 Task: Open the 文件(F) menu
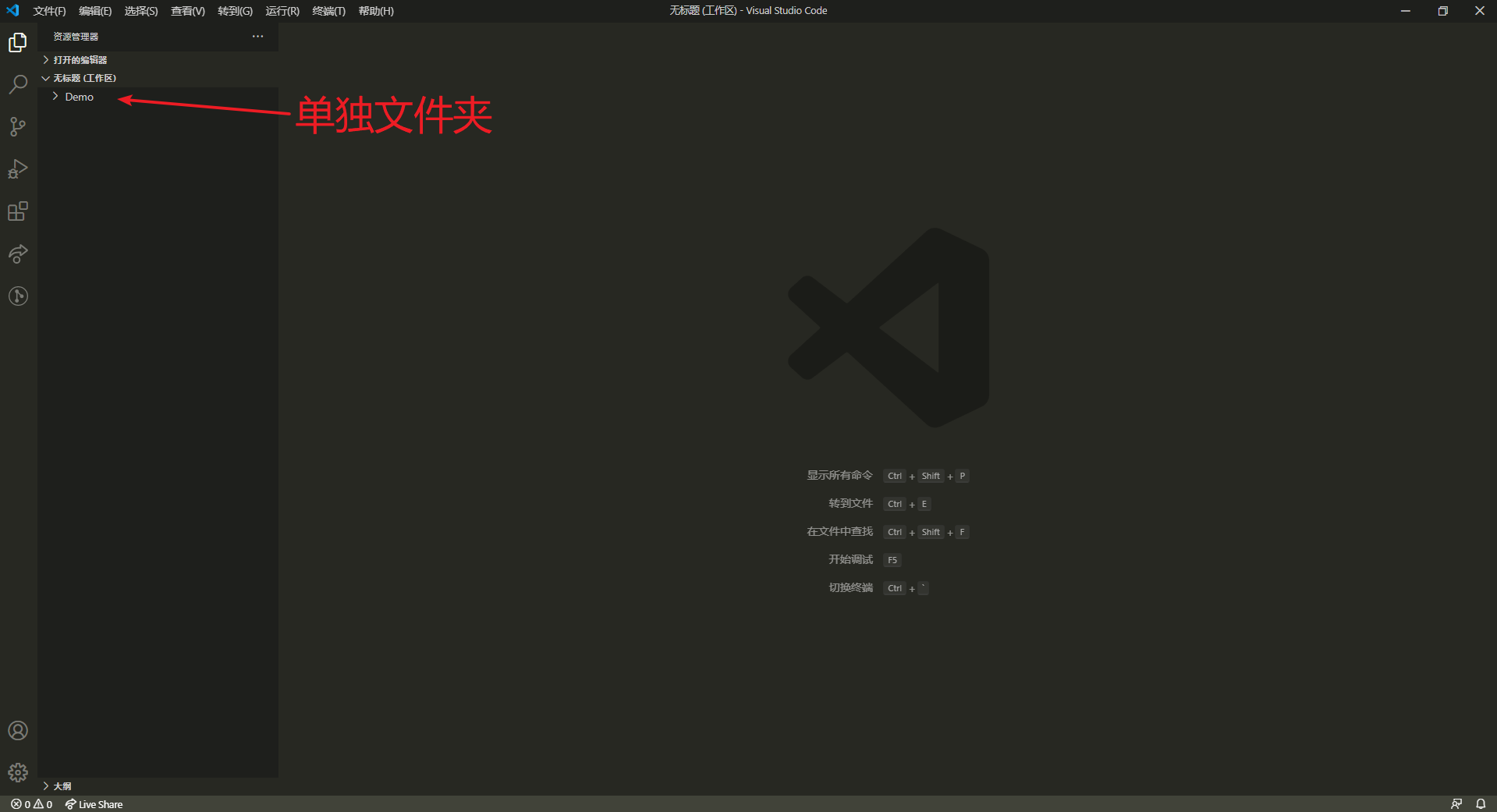click(48, 11)
